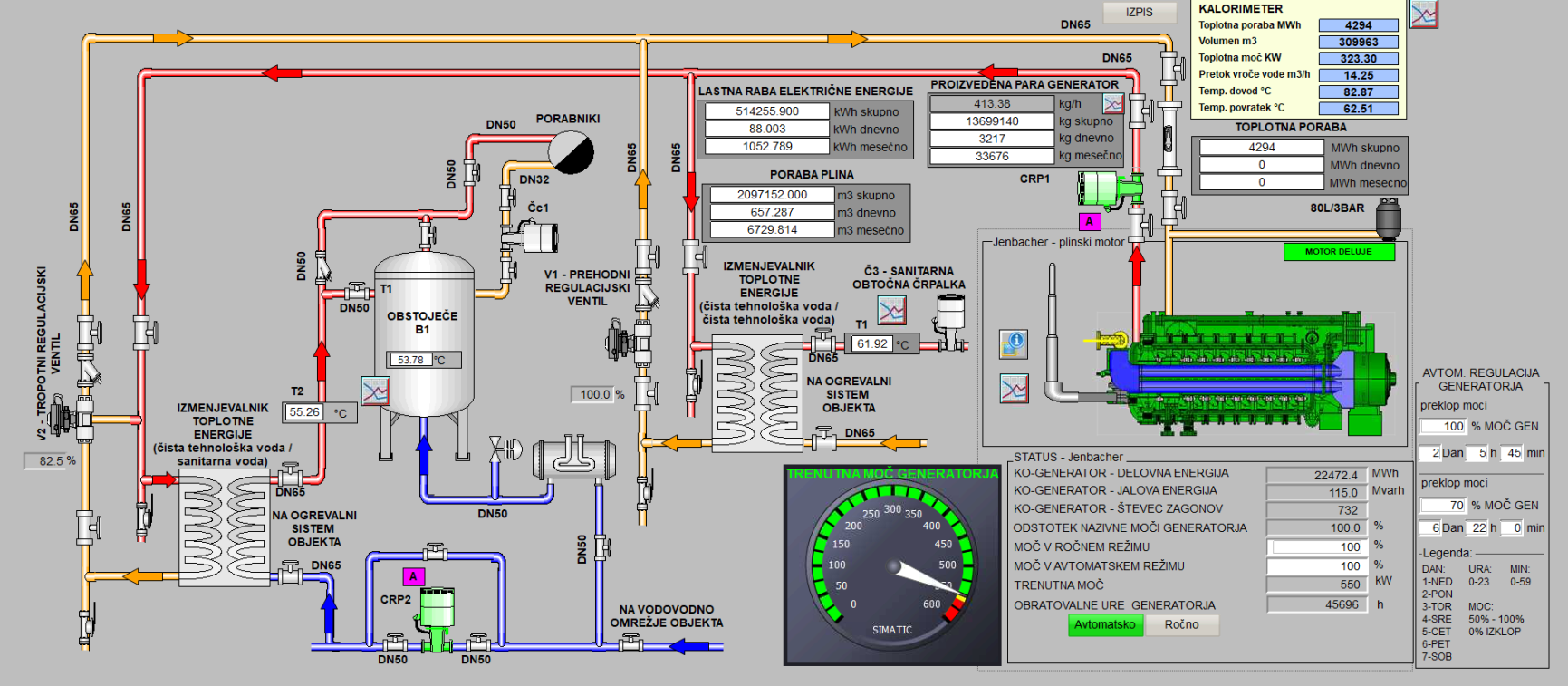The image size is (1568, 686).
Task: Toggle the magenta A mode indicator at CRP2
Action: 413,576
